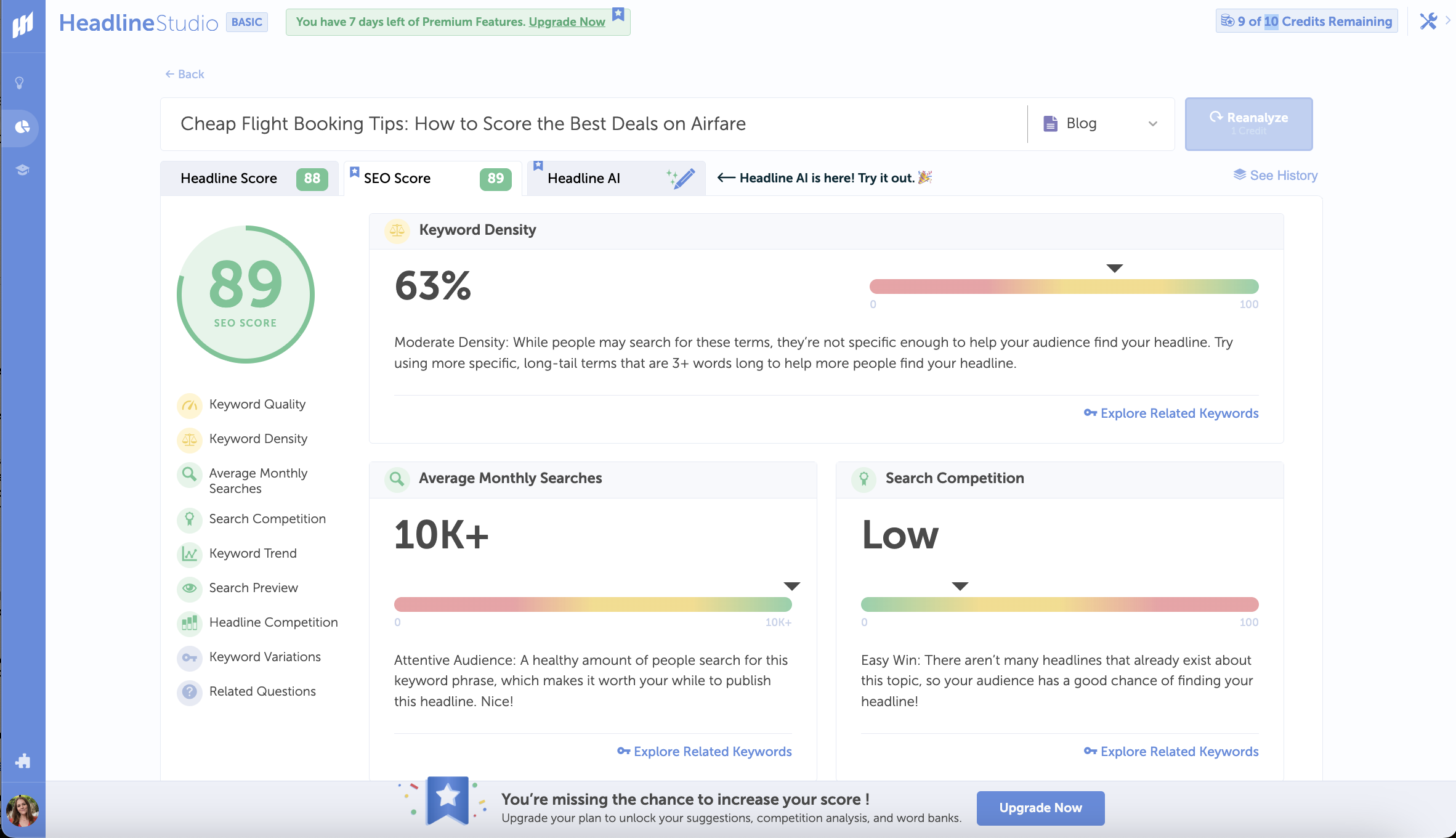Click the Keyword Density score marker triangle
The height and width of the screenshot is (838, 1456).
pyautogui.click(x=1114, y=268)
